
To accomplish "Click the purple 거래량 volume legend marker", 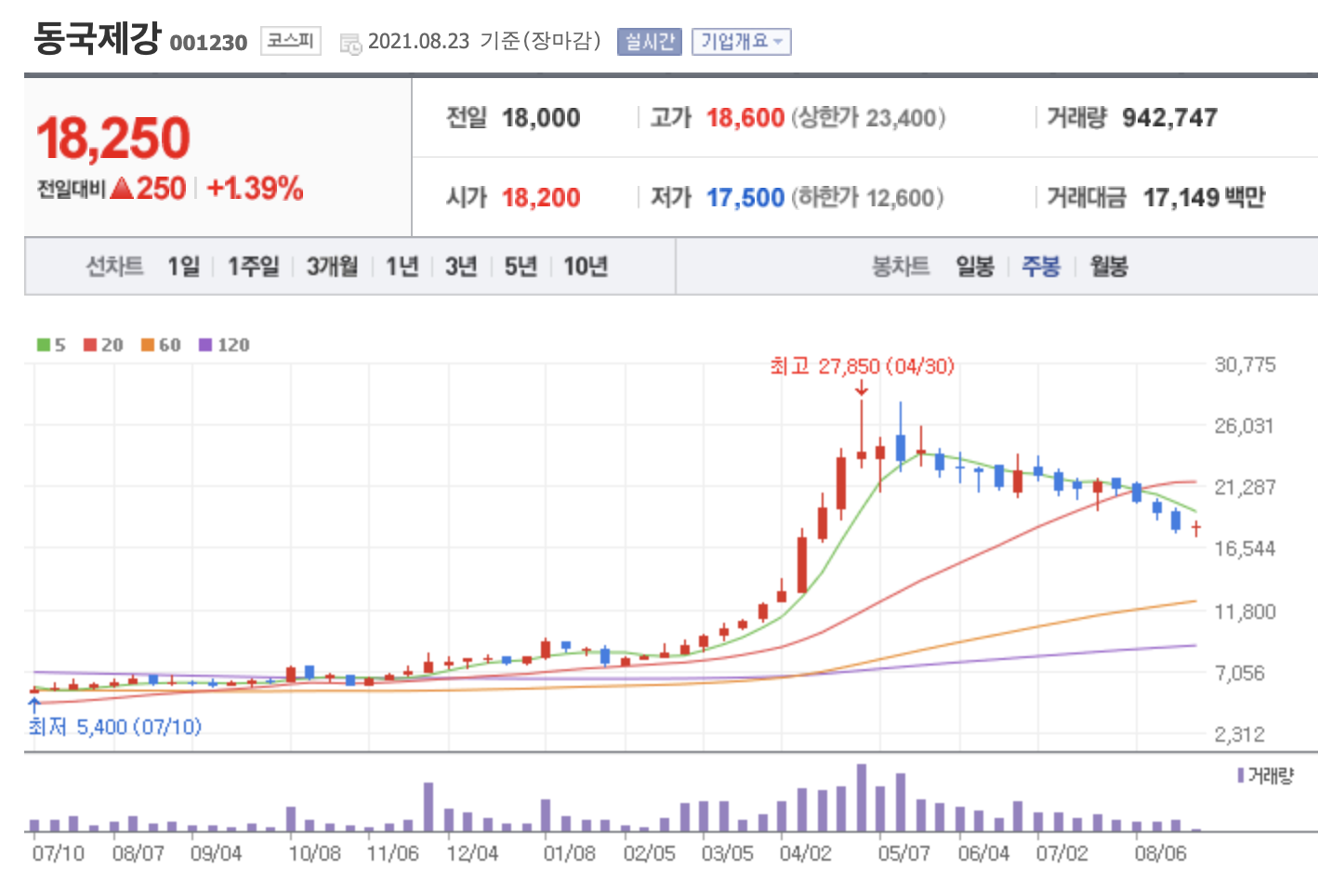I will coord(1240,775).
